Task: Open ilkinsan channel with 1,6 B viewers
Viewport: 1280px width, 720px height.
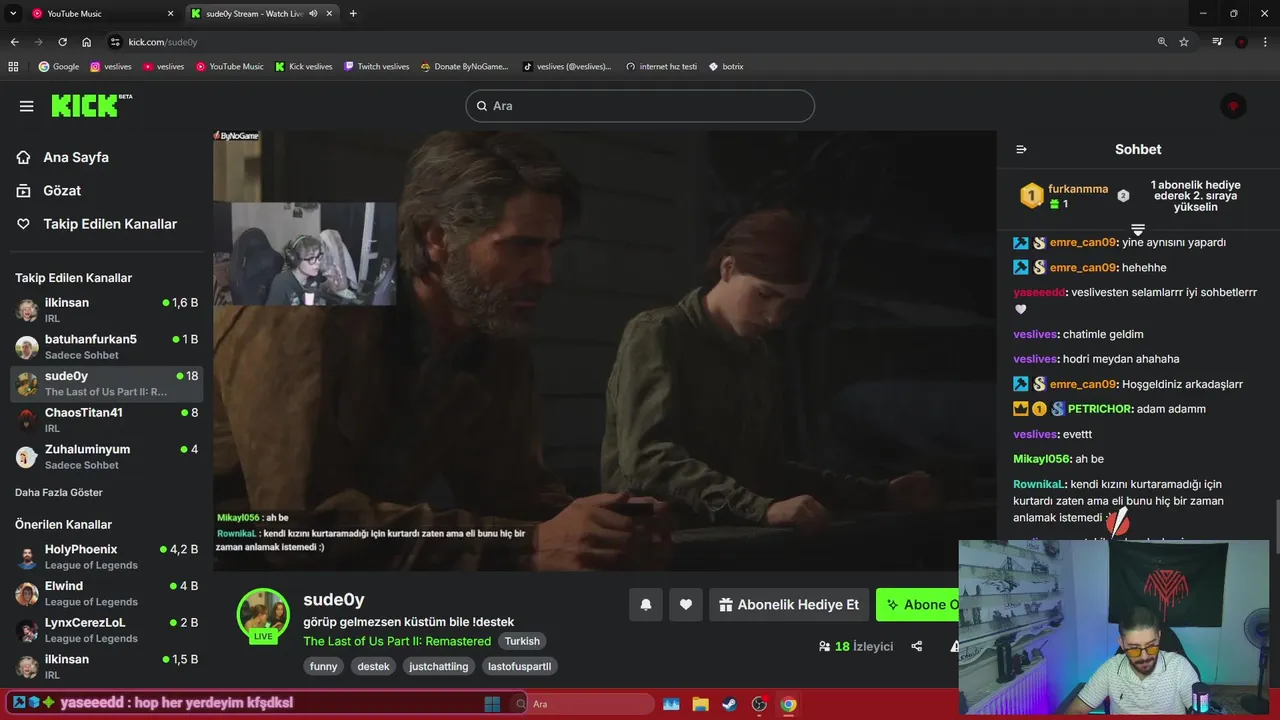Action: coord(106,310)
